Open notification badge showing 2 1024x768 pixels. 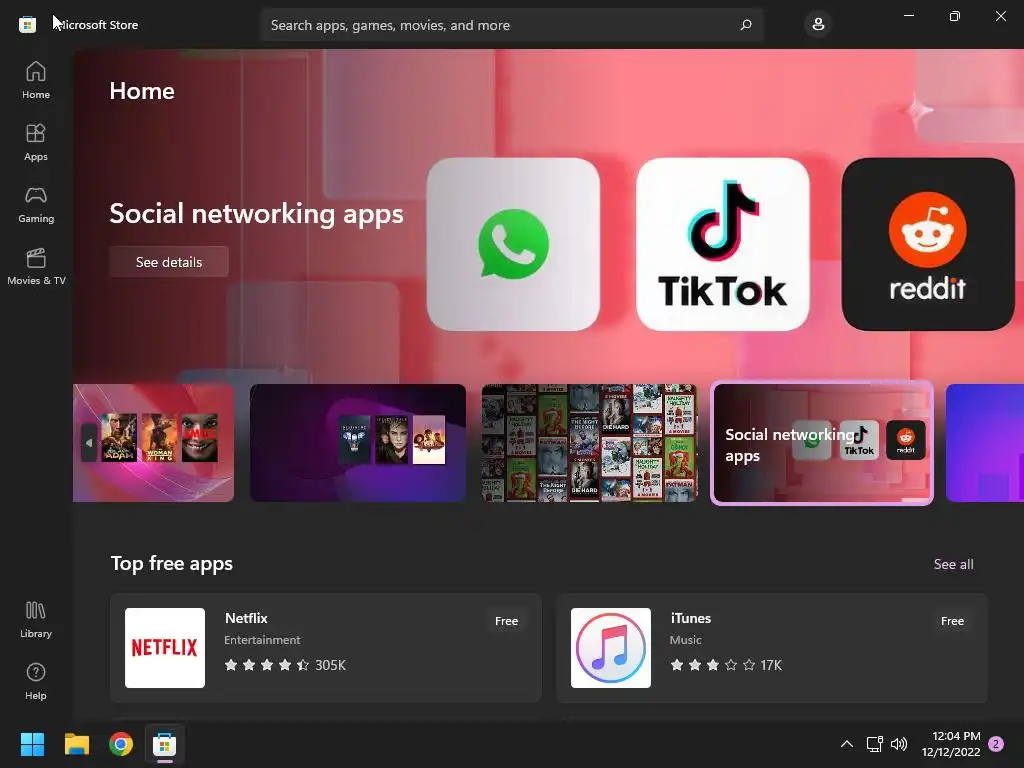click(996, 744)
